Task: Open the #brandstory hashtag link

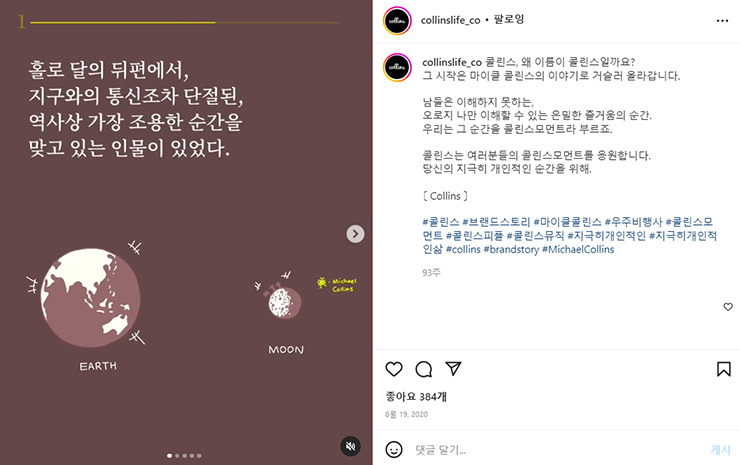Action: [x=511, y=249]
